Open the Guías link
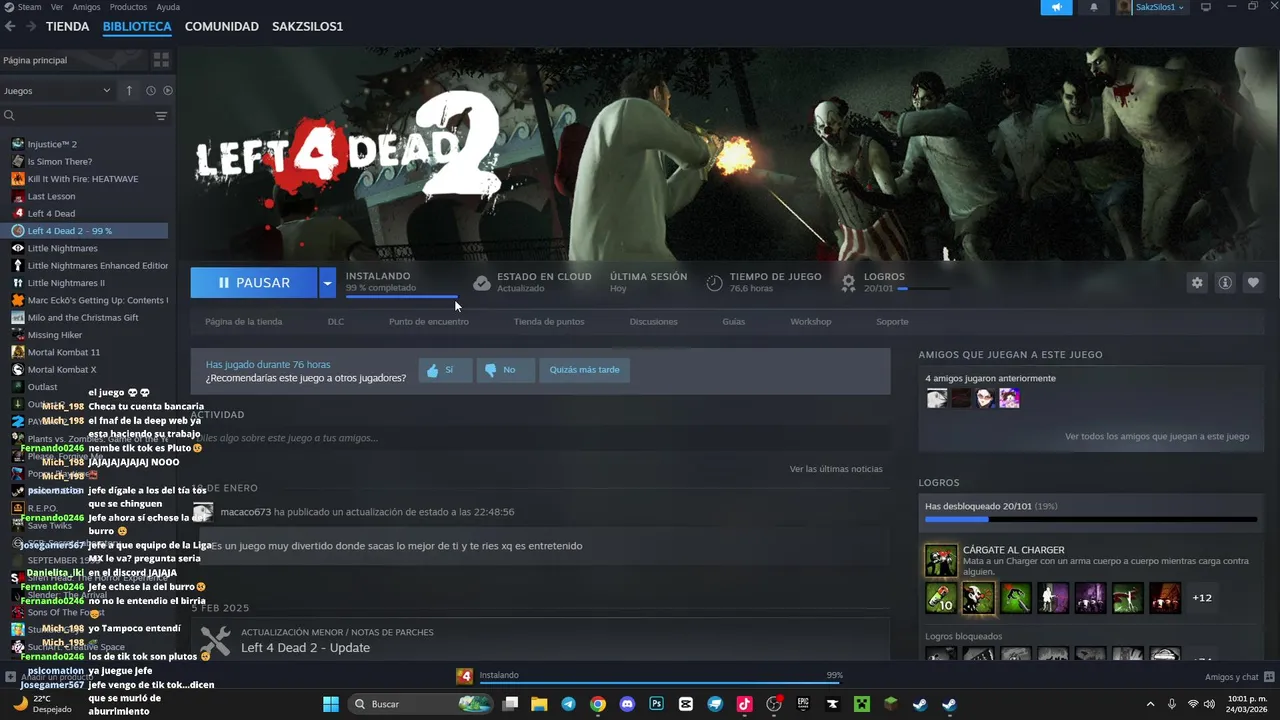1280x720 pixels. click(x=734, y=322)
